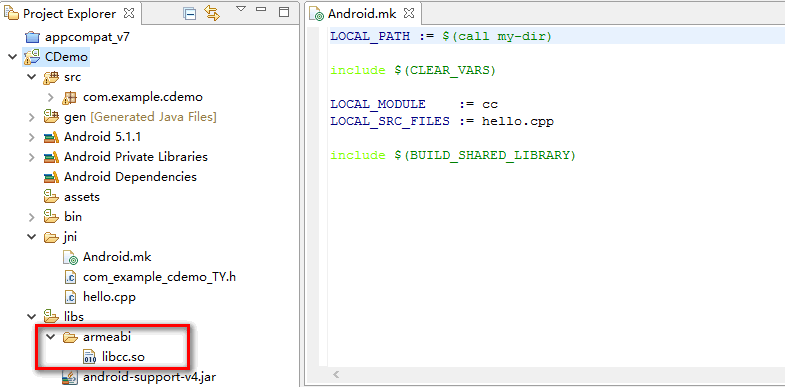Collapse the src folder
Screen dimensions: 785x387
pyautogui.click(x=32, y=77)
